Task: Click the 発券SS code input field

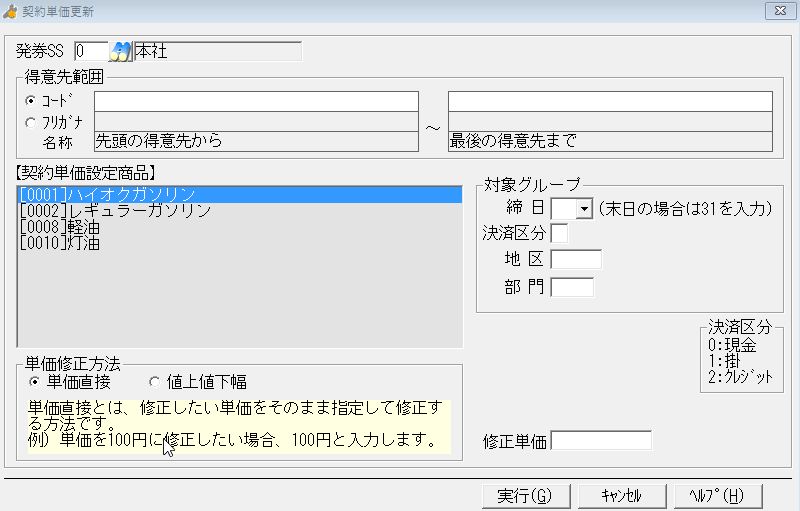Action: click(90, 51)
